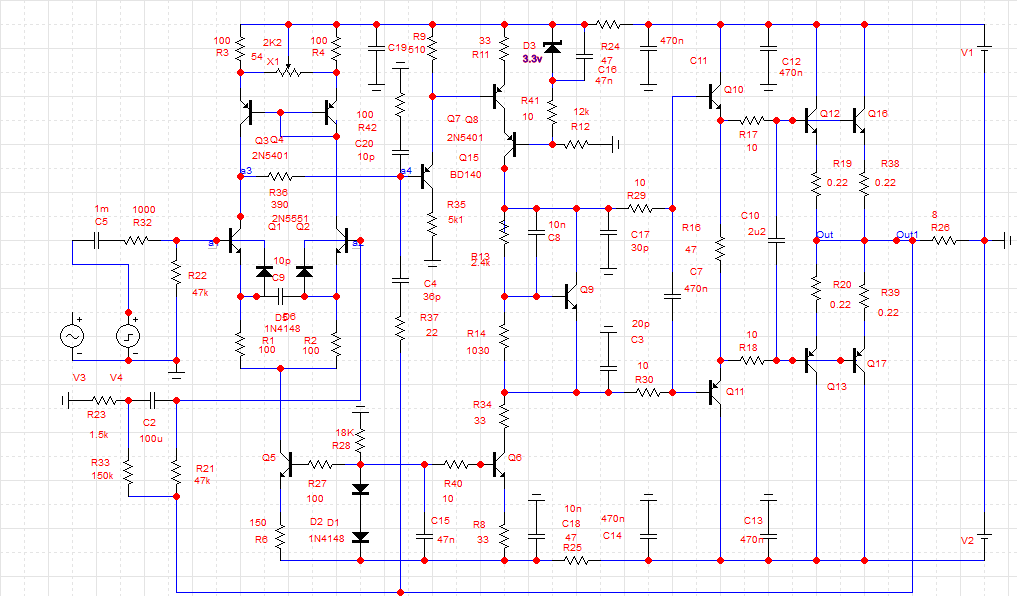Click the Q10 transistor symbol

pos(713,97)
